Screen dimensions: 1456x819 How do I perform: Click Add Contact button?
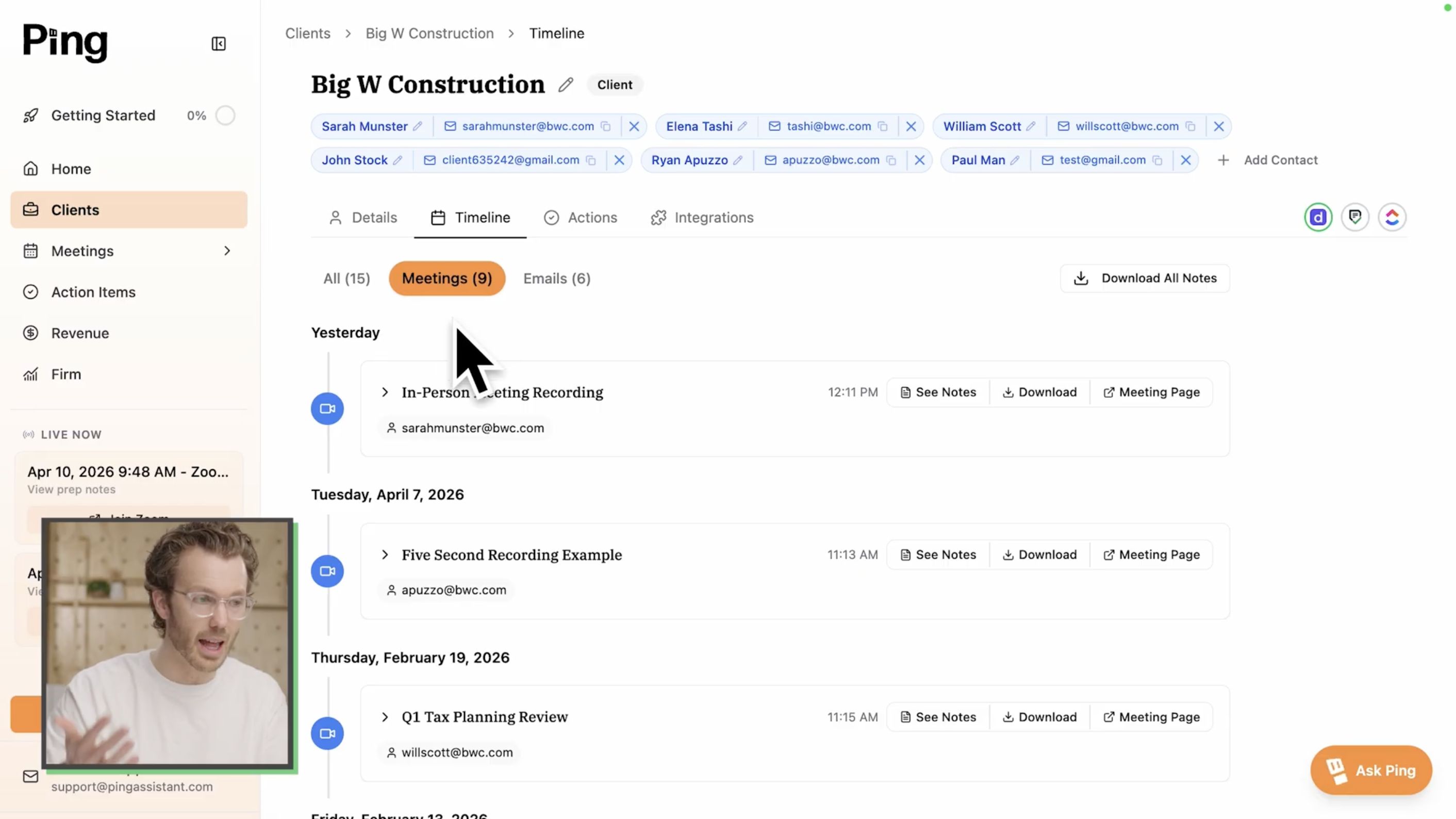(1267, 160)
